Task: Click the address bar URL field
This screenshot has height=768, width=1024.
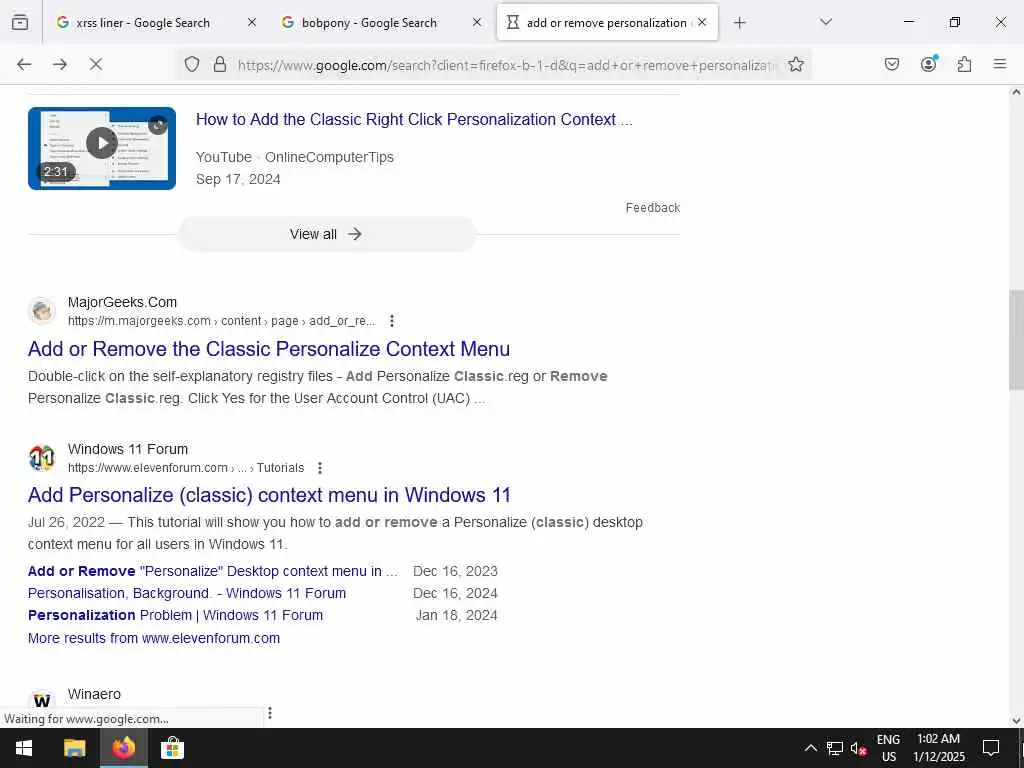Action: pyautogui.click(x=507, y=65)
